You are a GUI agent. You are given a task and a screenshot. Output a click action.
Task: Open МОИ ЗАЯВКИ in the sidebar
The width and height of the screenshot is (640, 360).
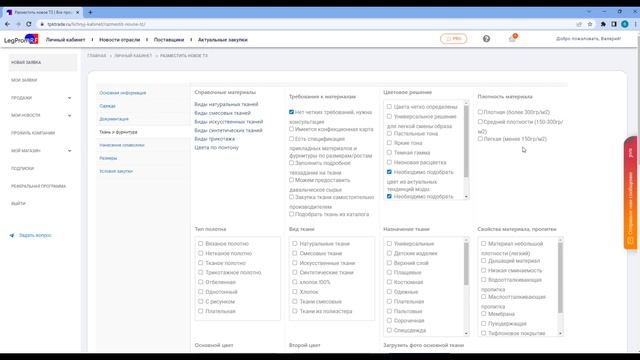pyautogui.click(x=24, y=80)
